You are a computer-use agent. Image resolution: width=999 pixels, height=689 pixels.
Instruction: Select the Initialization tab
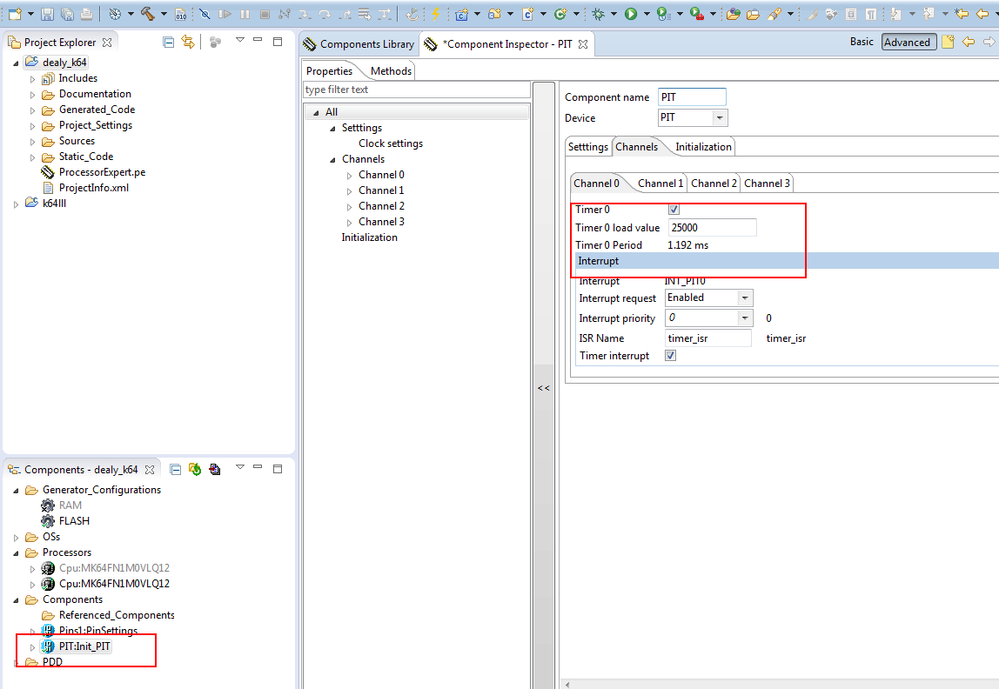[x=703, y=147]
